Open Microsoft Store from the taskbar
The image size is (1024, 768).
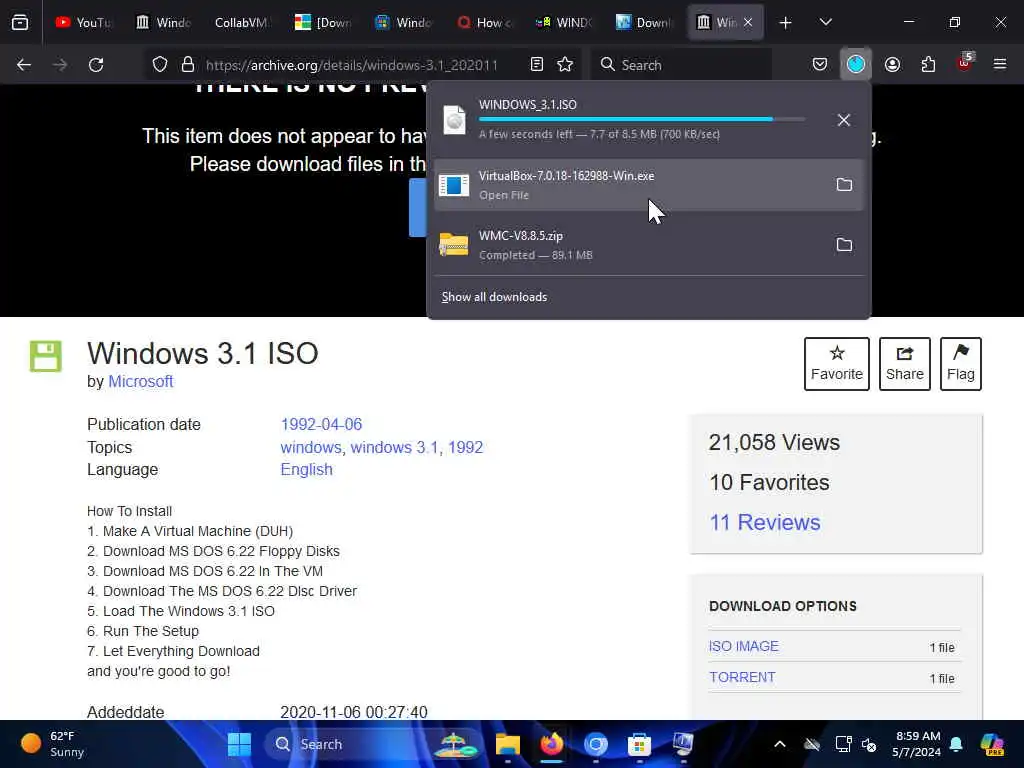pyautogui.click(x=639, y=744)
